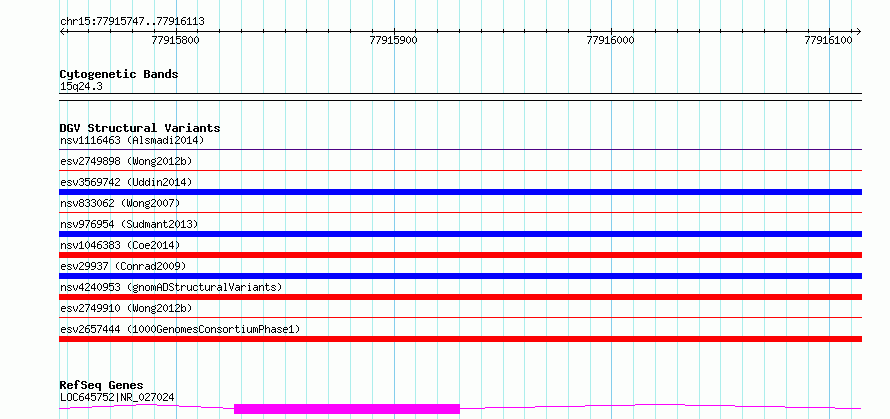Click the magenta exon block of LOC645752
This screenshot has width=890, height=419.
[347, 409]
